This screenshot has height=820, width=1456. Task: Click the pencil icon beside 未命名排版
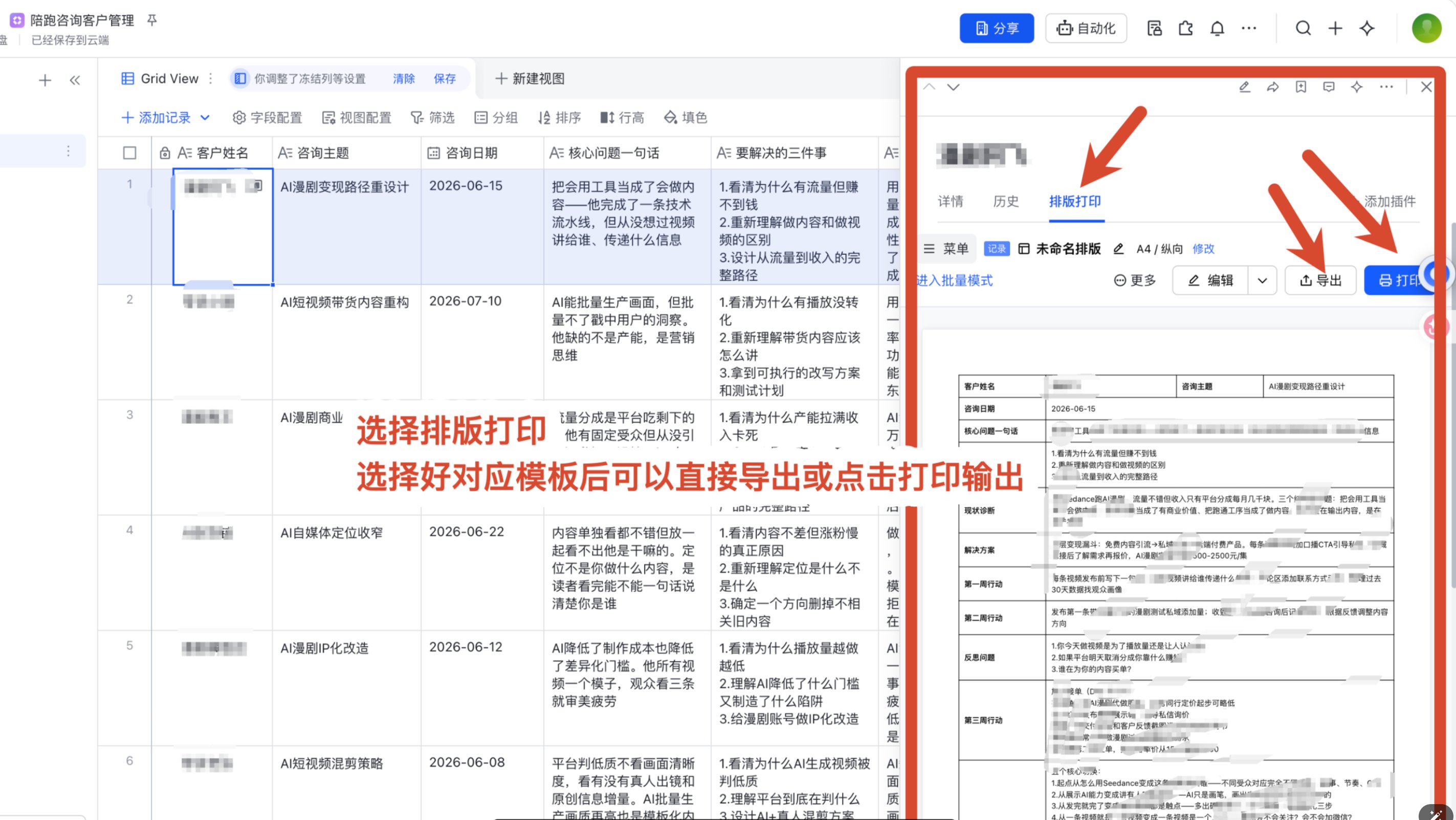[1118, 249]
